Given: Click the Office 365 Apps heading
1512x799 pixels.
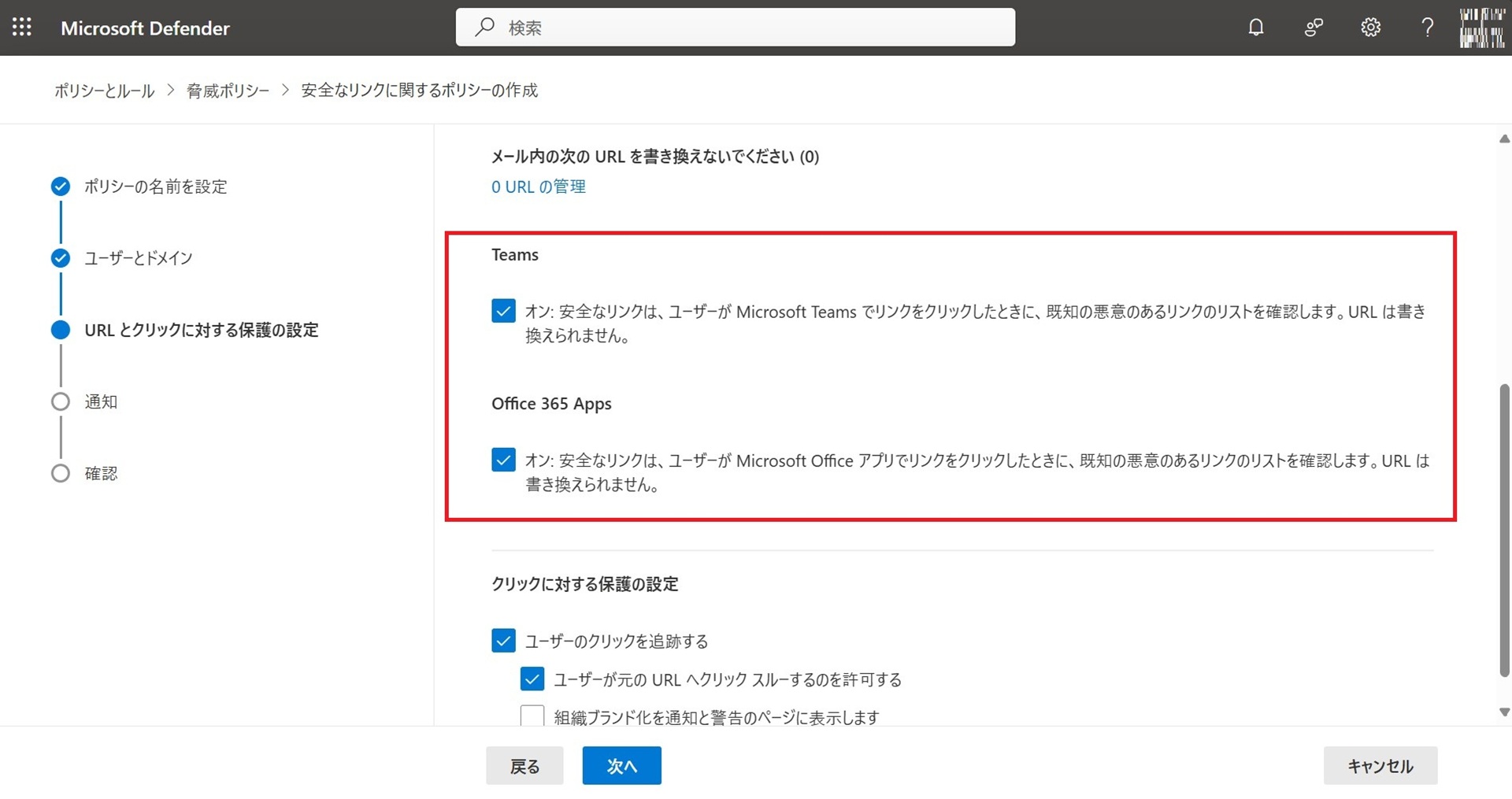Looking at the screenshot, I should point(551,404).
